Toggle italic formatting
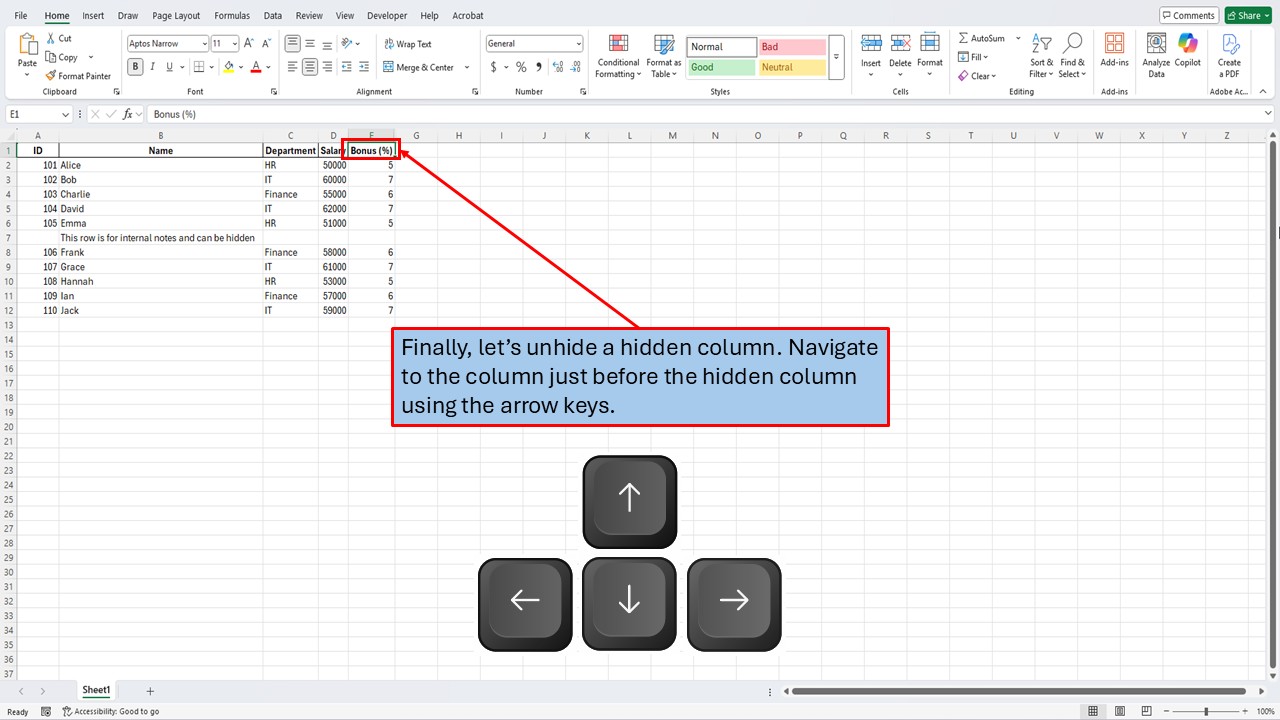 click(x=152, y=66)
